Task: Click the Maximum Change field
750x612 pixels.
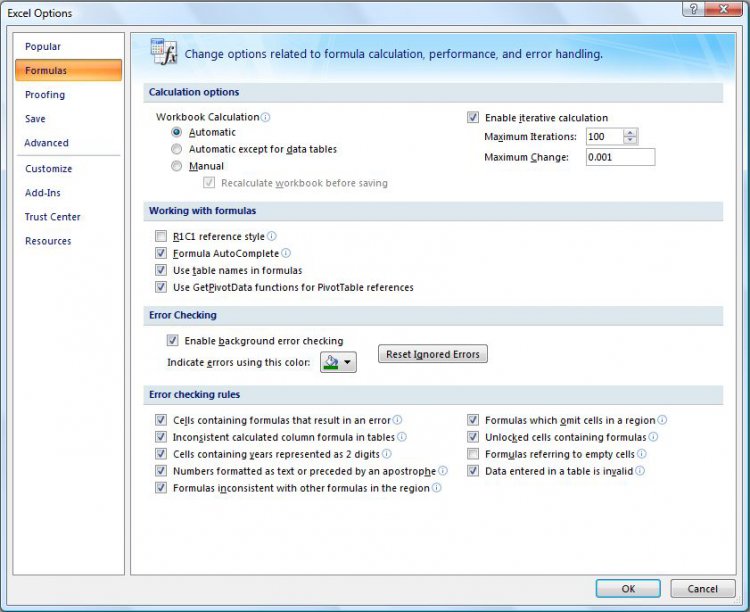Action: 620,157
